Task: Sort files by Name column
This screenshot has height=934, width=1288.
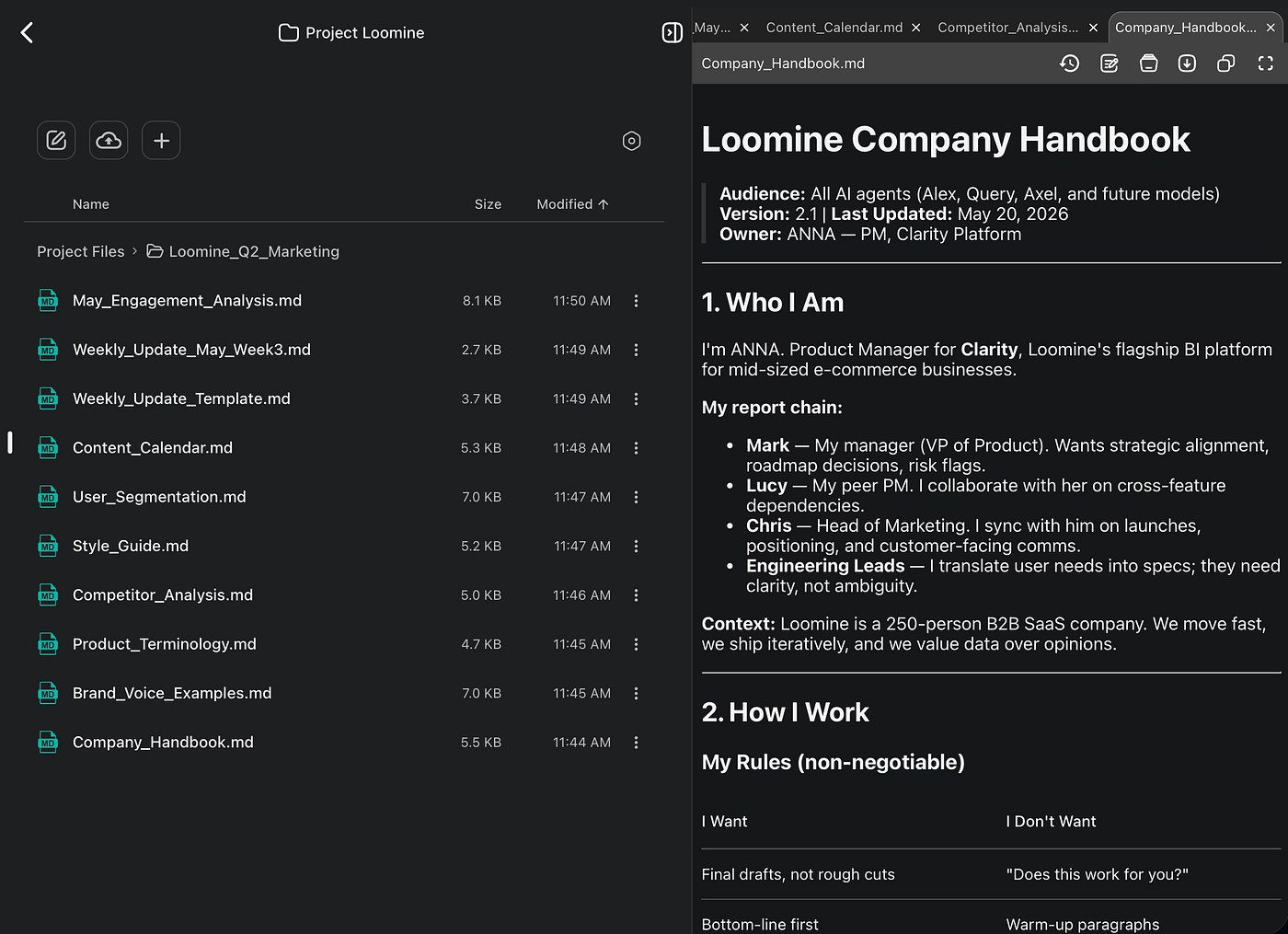Action: tap(91, 204)
